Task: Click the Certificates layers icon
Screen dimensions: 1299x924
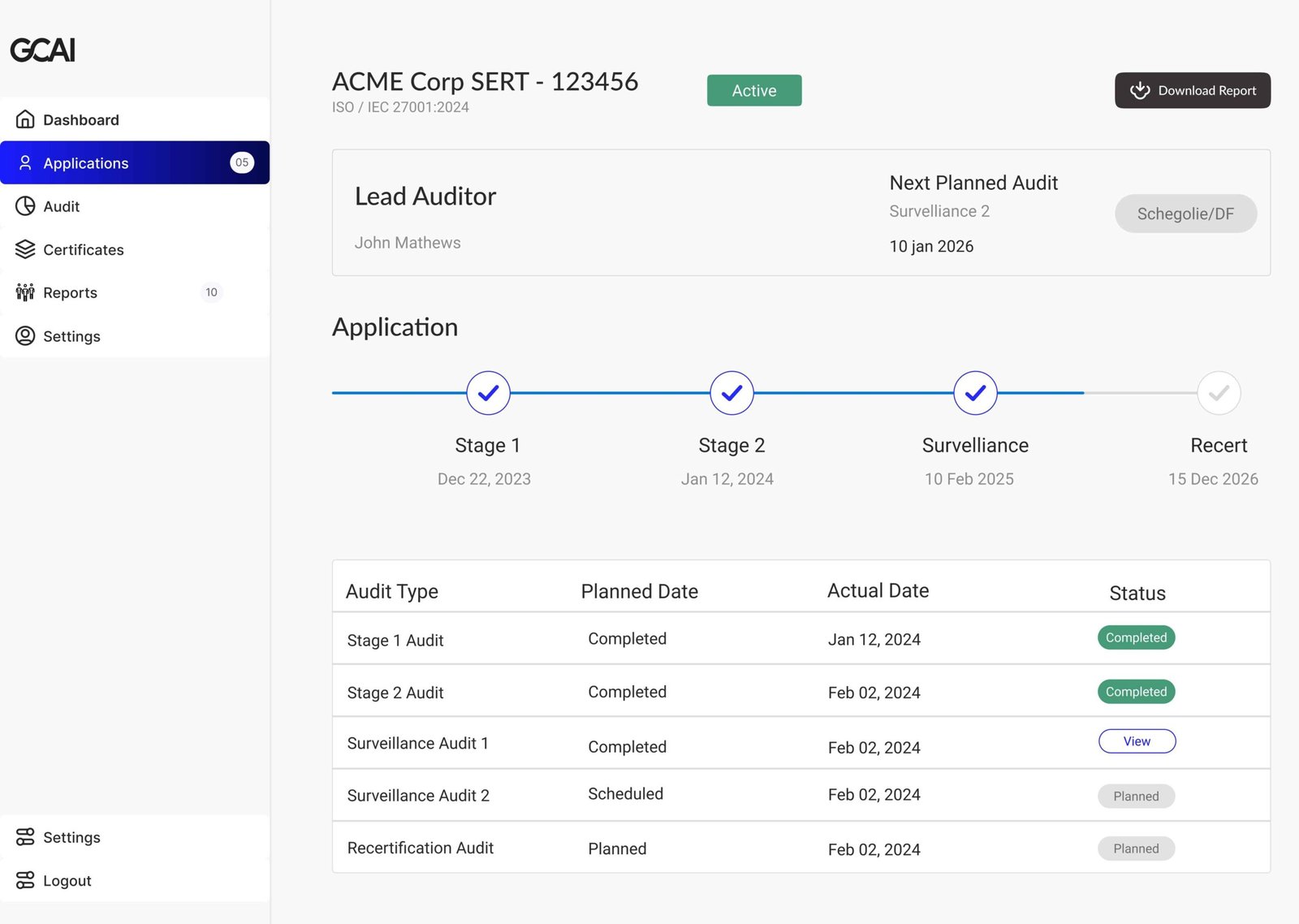Action: pos(25,249)
